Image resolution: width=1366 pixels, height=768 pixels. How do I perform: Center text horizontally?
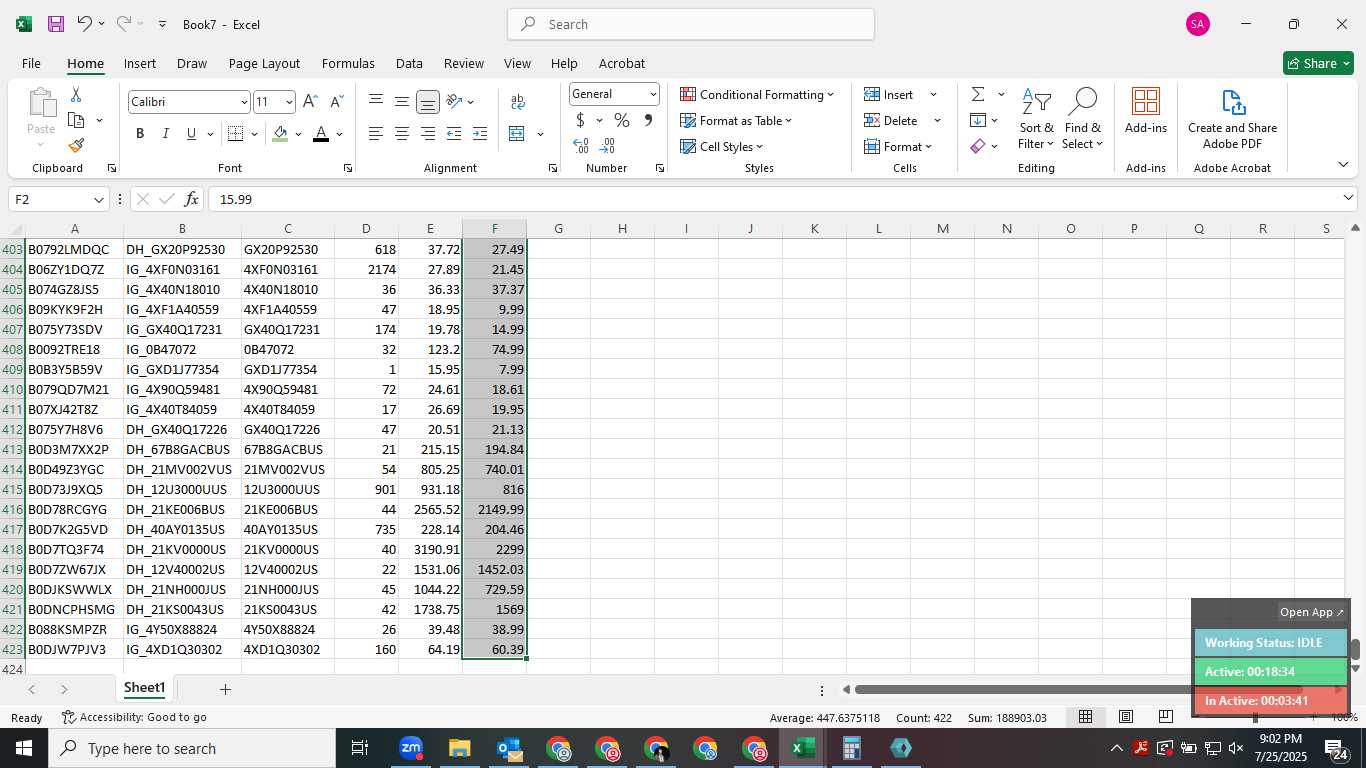[402, 134]
